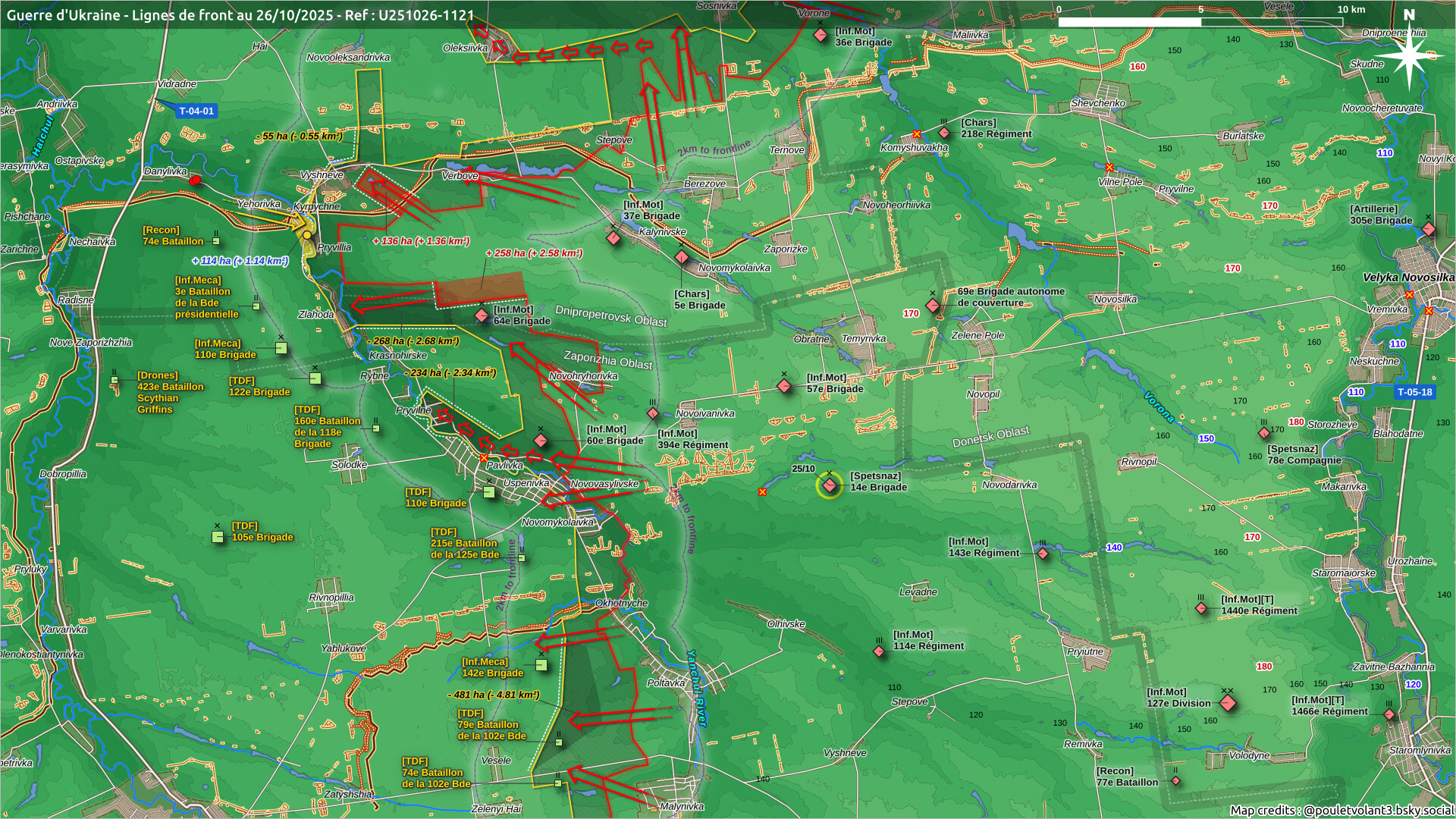Click the 25/10 date marker label

(803, 469)
